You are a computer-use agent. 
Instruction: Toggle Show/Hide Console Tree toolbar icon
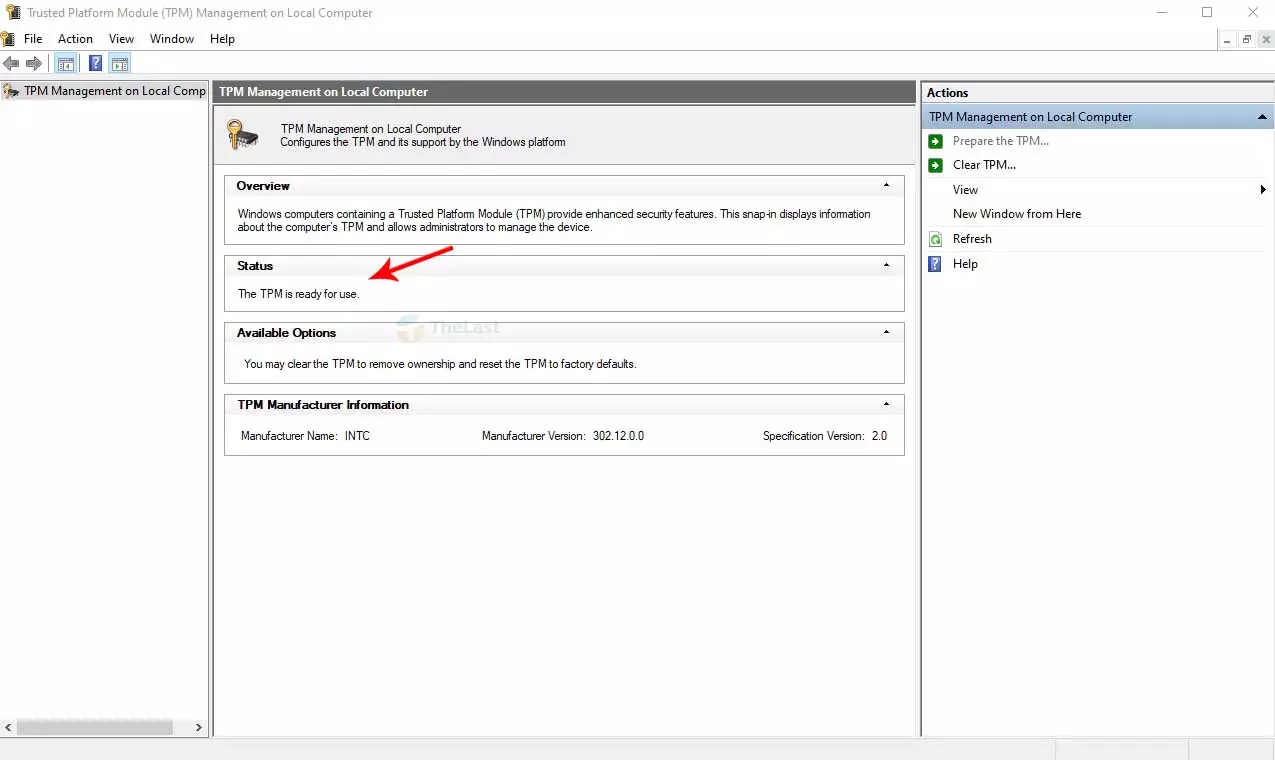point(66,64)
